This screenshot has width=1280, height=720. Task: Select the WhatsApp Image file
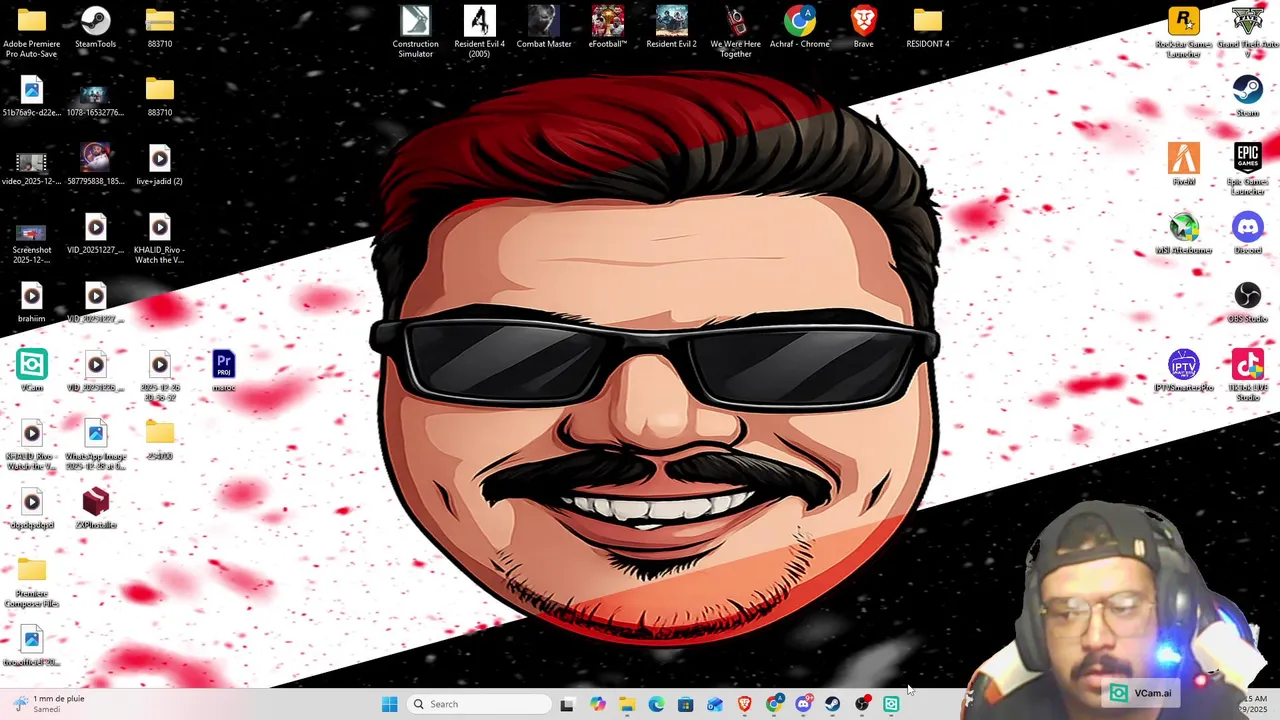(95, 444)
